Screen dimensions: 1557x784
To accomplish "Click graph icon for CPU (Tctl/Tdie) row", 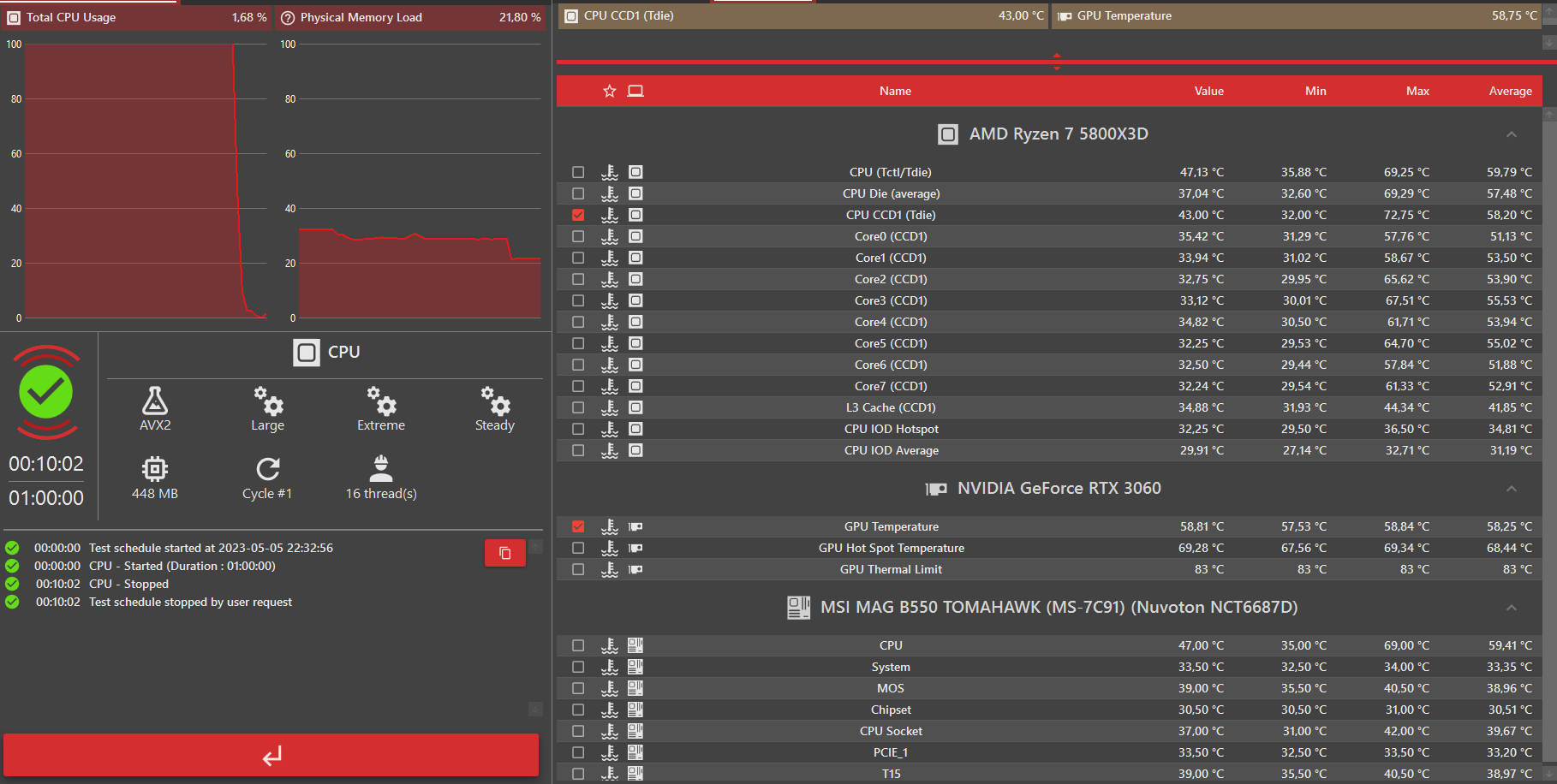I will pyautogui.click(x=610, y=172).
